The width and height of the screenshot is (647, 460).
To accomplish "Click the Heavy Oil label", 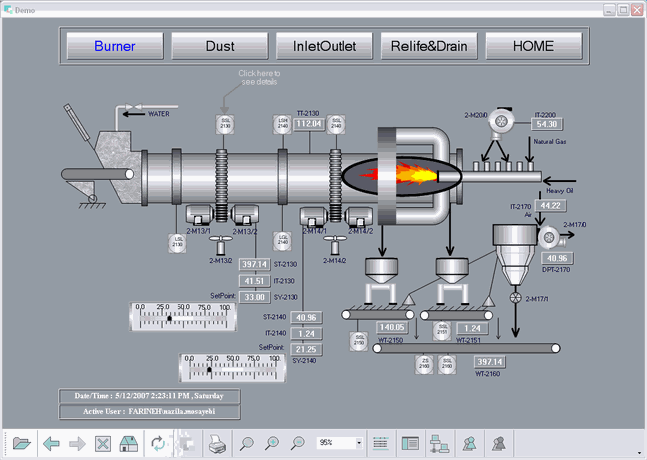I will [560, 191].
